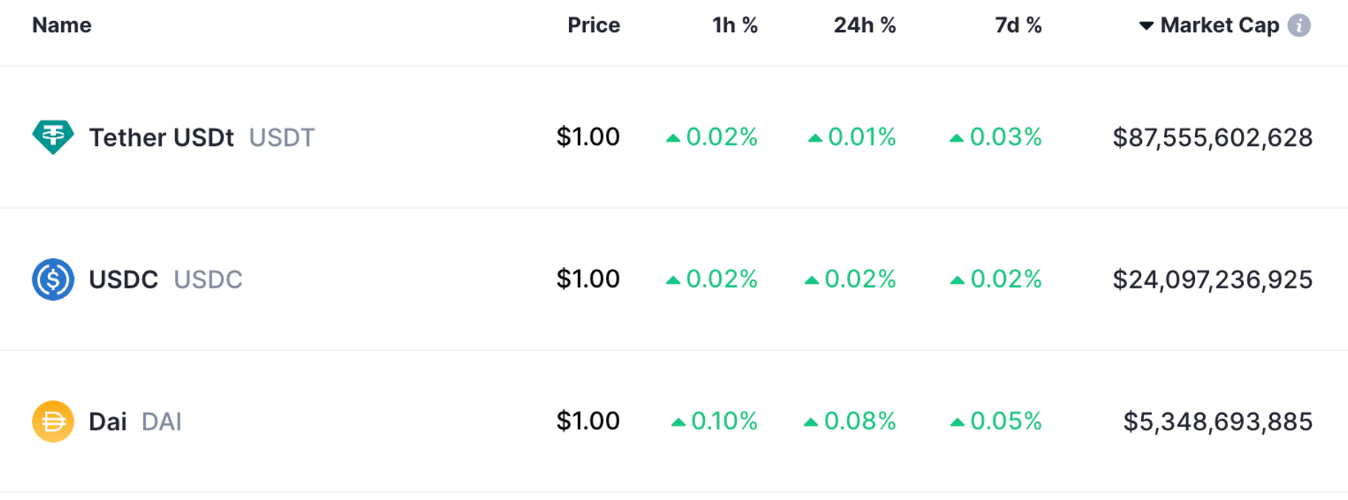
Task: Click the USDT ticker symbol text
Action: 282,138
